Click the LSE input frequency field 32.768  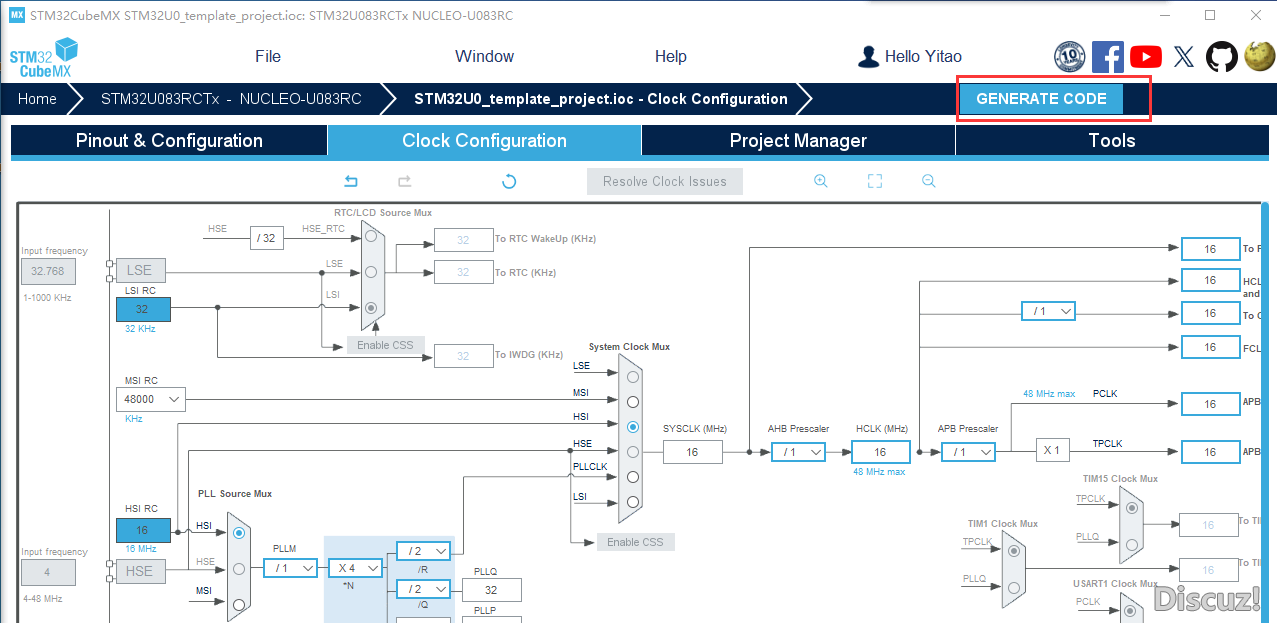48,271
